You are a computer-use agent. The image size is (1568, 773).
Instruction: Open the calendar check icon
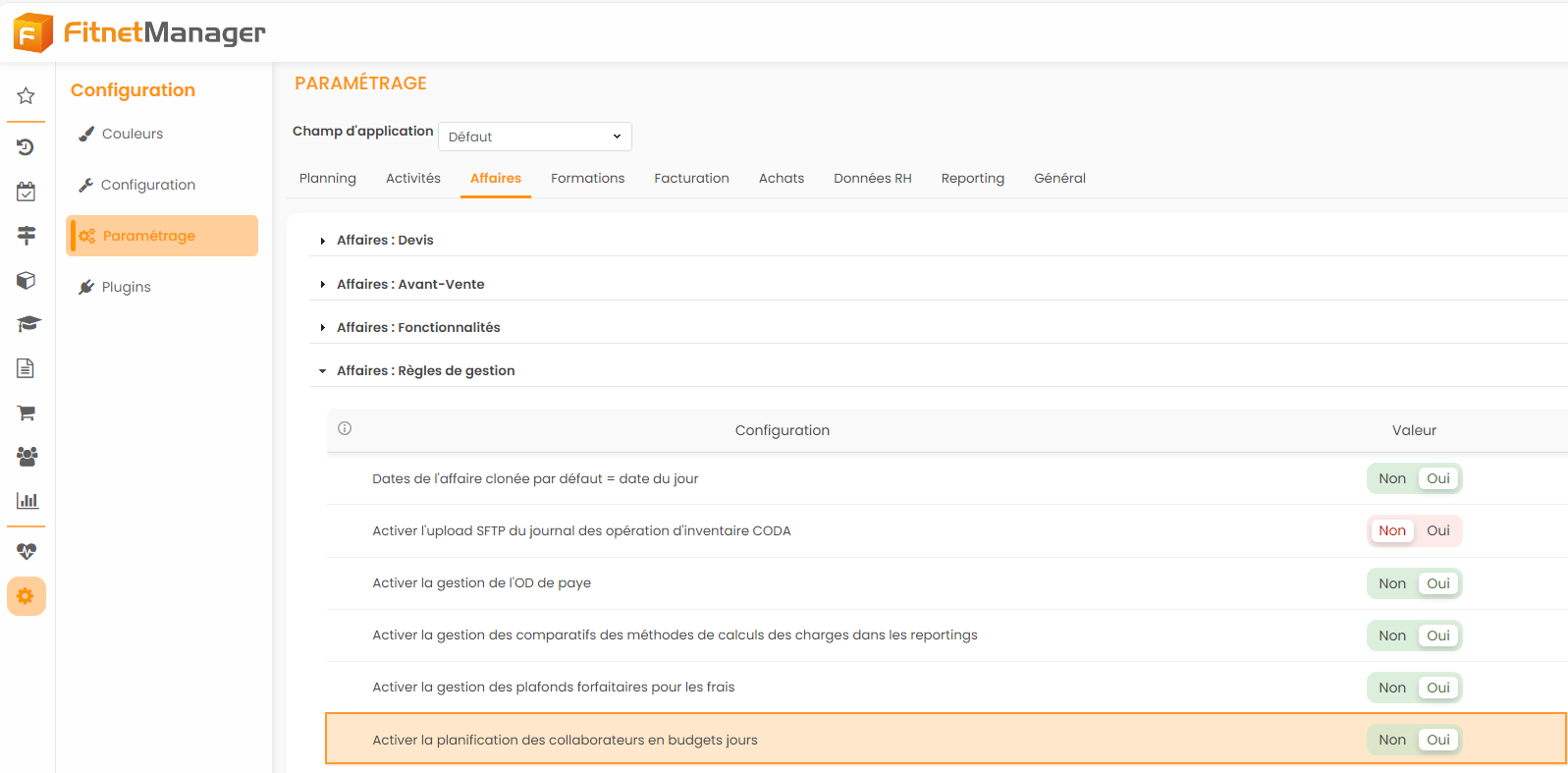[x=27, y=192]
